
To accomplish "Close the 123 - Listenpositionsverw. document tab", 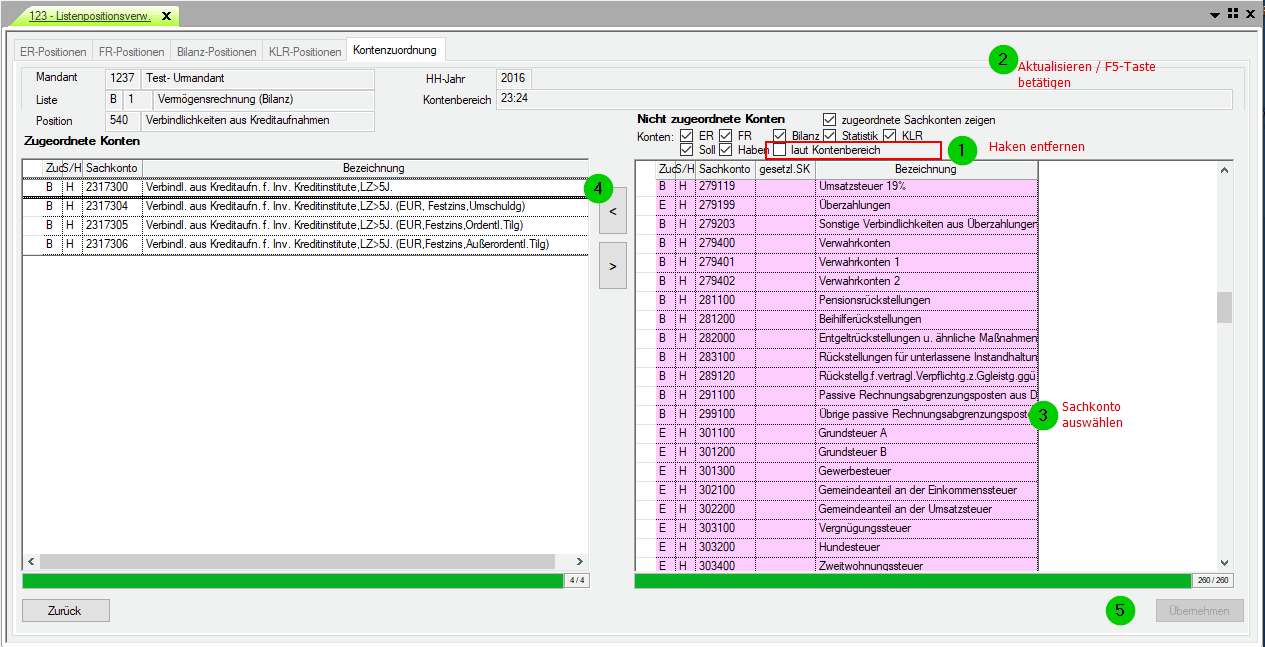I will (167, 16).
